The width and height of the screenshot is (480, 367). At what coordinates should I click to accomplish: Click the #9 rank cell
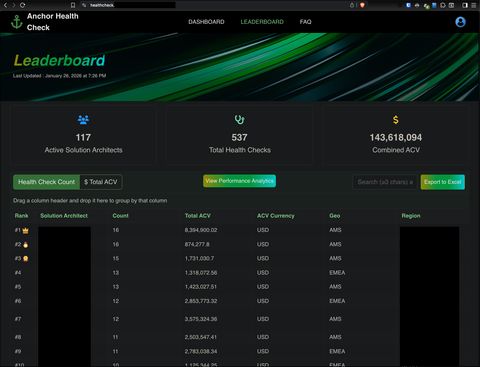[18, 351]
